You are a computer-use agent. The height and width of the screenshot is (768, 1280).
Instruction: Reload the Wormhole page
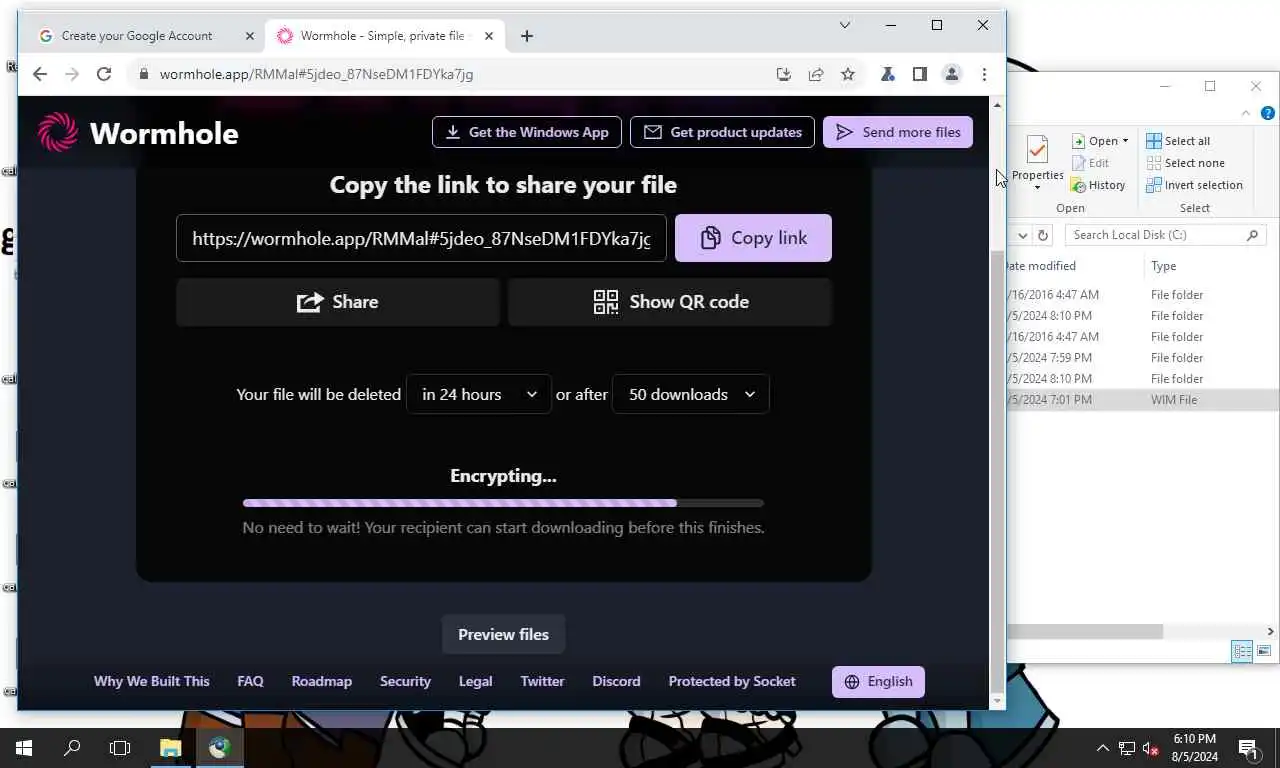click(103, 74)
